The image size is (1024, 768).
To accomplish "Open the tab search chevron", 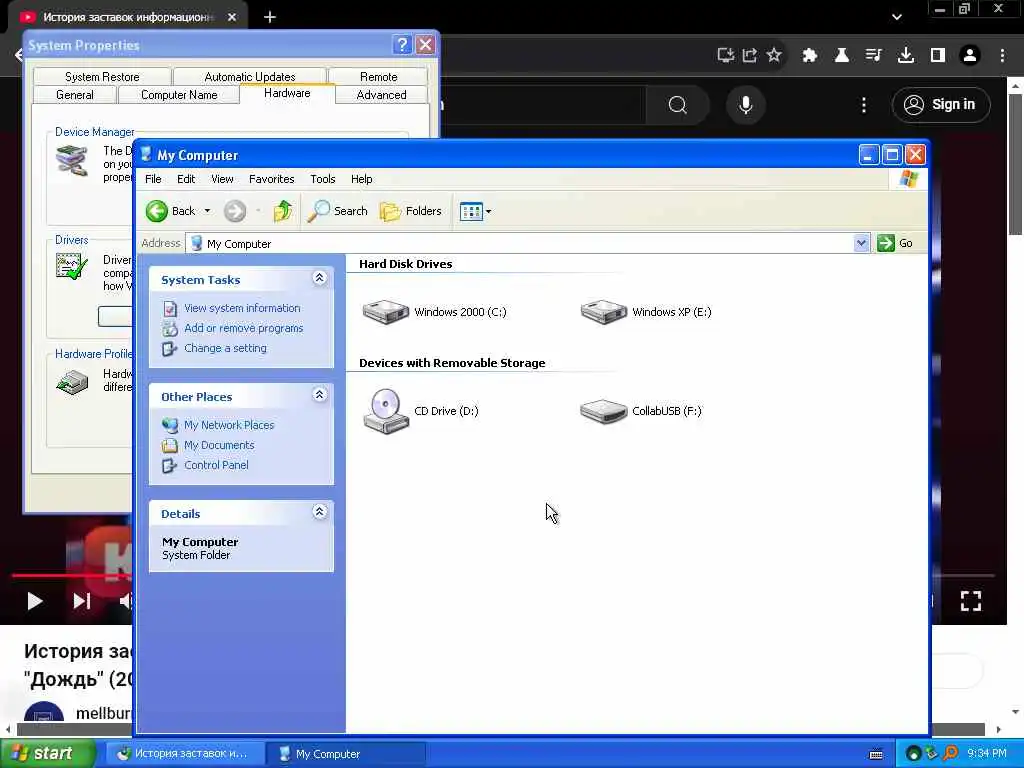I will tap(897, 17).
